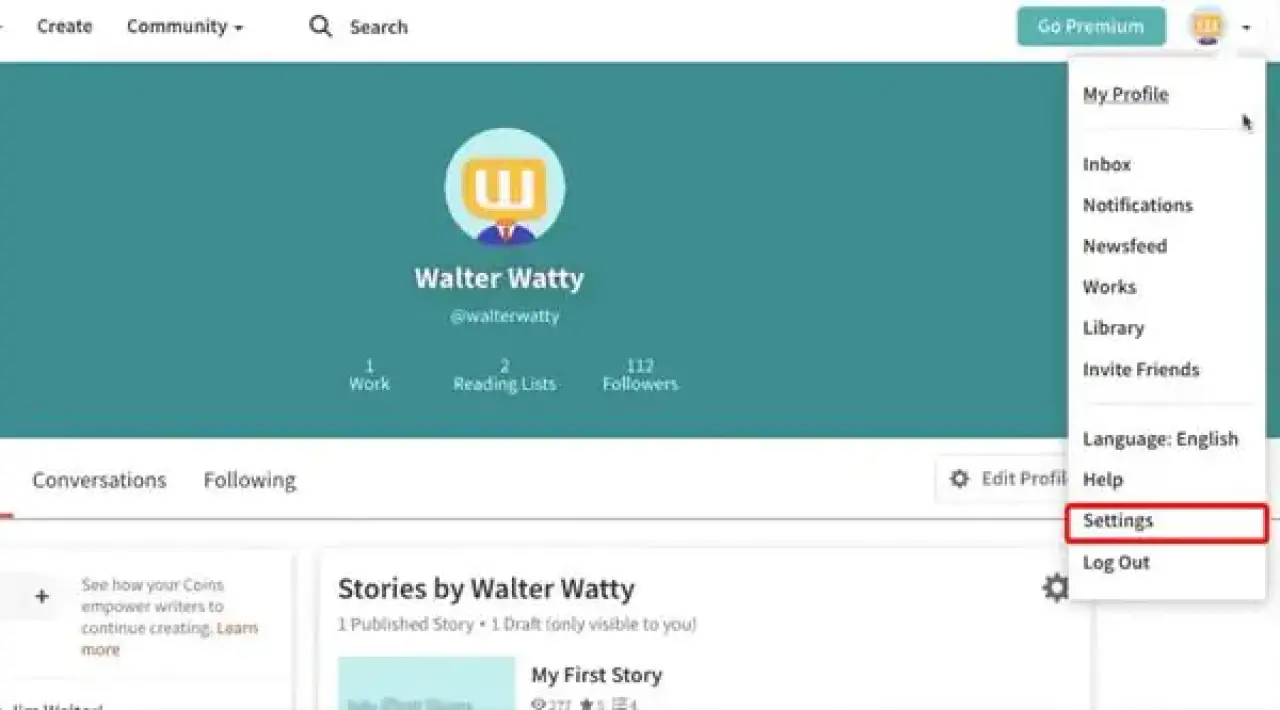The width and height of the screenshot is (1280, 710).
Task: Click the plus icon in Coins card
Action: [x=41, y=596]
